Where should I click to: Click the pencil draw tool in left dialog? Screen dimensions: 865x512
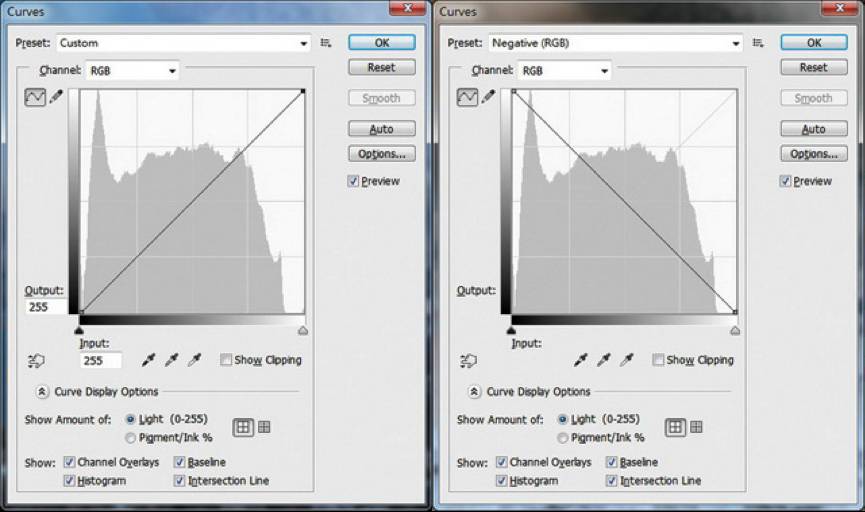pyautogui.click(x=56, y=97)
